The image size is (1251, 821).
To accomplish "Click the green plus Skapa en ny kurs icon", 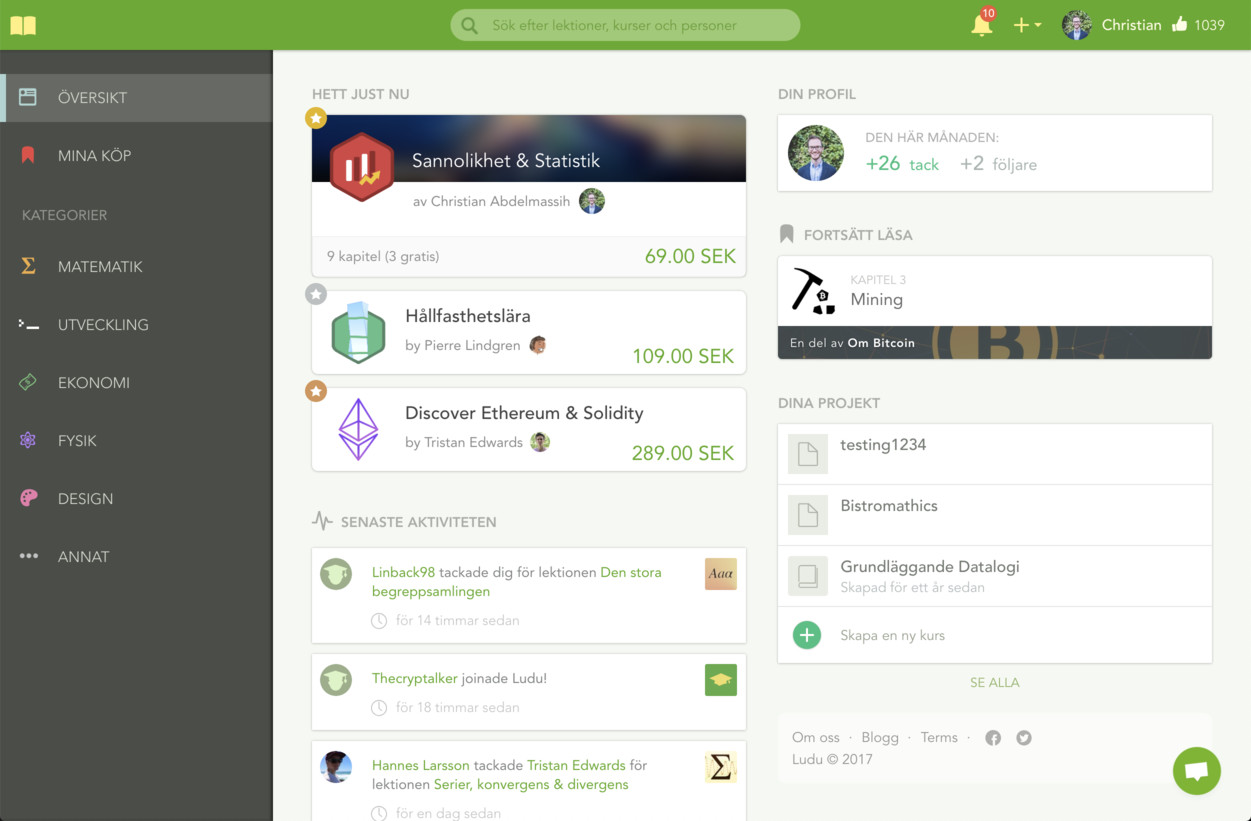I will pos(806,635).
